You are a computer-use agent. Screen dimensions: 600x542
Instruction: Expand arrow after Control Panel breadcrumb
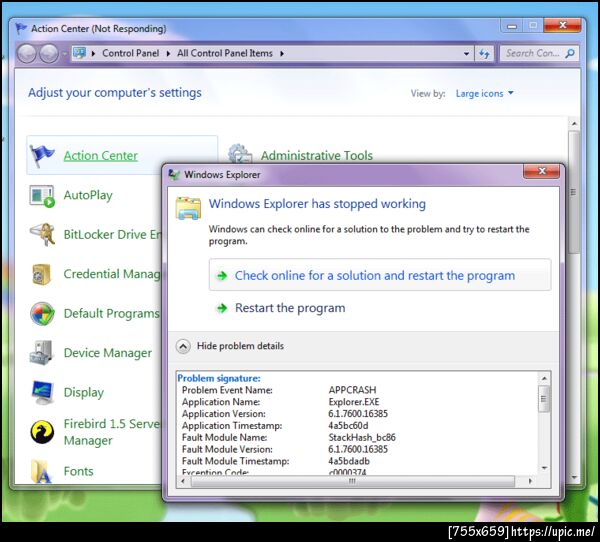[x=168, y=54]
